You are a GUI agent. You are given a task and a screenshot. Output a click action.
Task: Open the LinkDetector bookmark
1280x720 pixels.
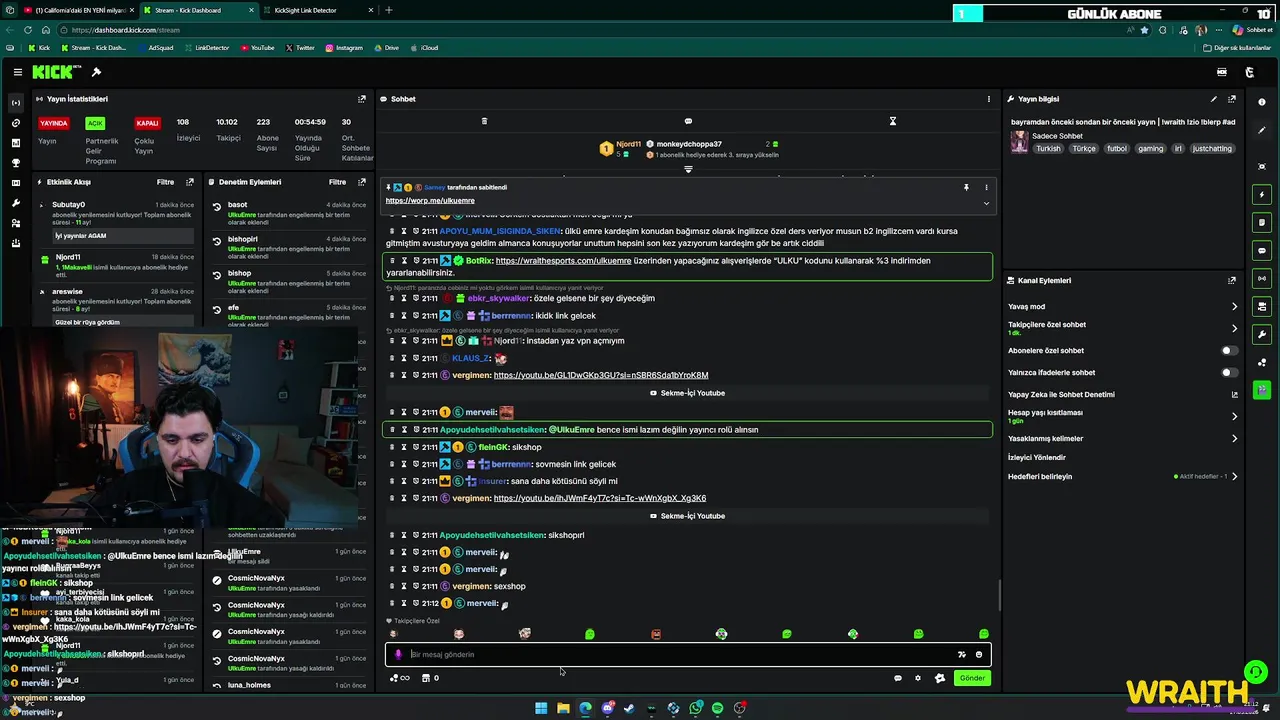(x=206, y=48)
